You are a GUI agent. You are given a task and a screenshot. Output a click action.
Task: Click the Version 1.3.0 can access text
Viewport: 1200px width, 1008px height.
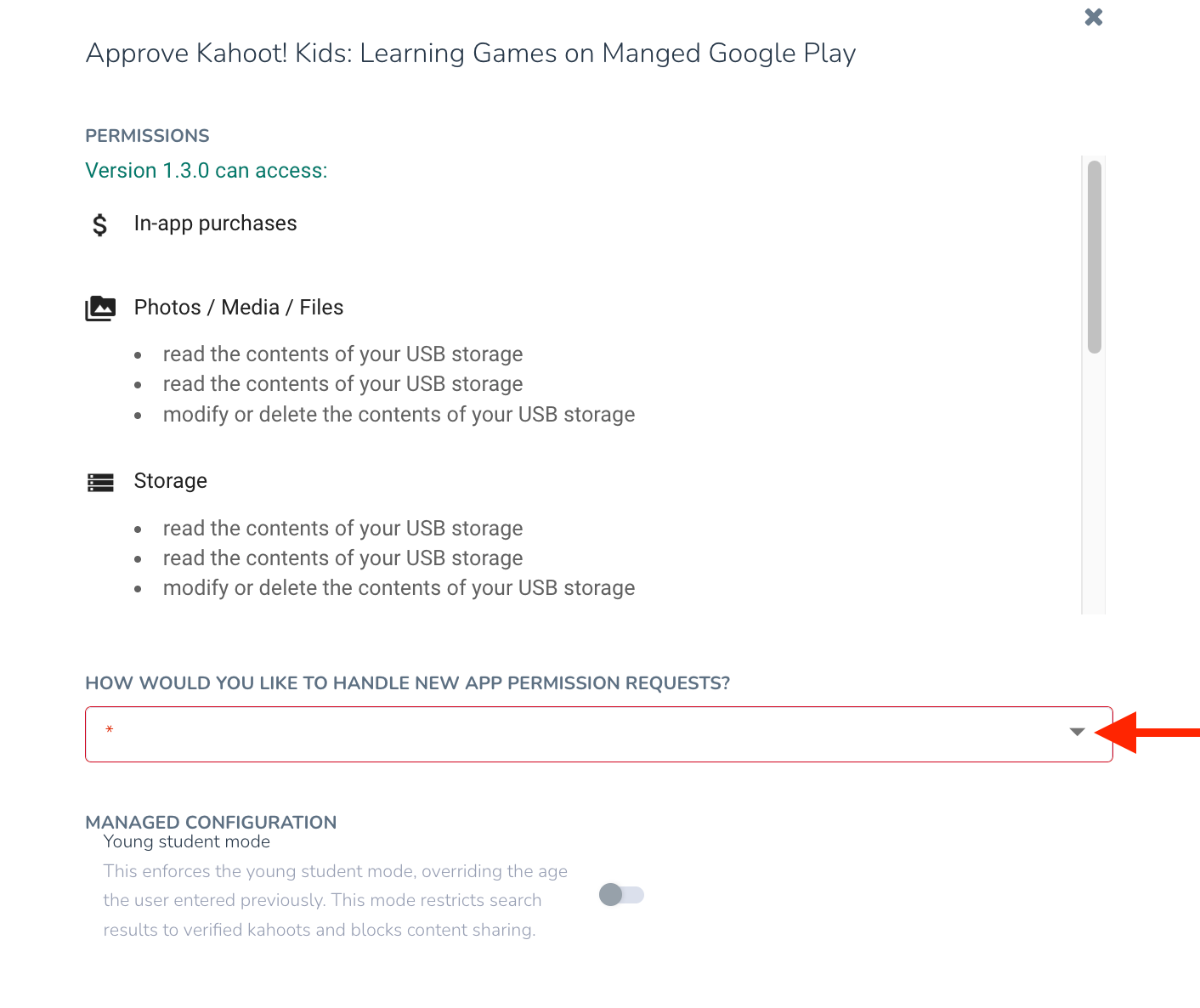(207, 171)
